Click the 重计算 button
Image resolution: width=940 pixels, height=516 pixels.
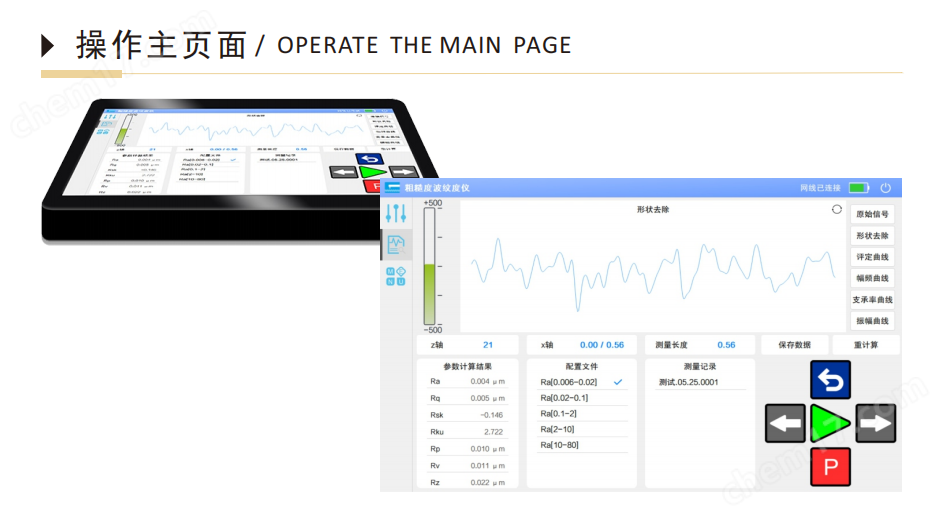866,345
